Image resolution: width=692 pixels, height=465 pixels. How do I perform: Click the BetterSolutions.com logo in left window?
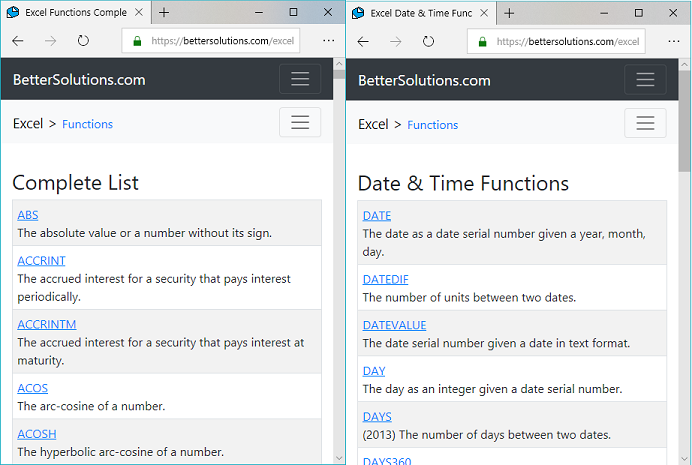pos(79,80)
